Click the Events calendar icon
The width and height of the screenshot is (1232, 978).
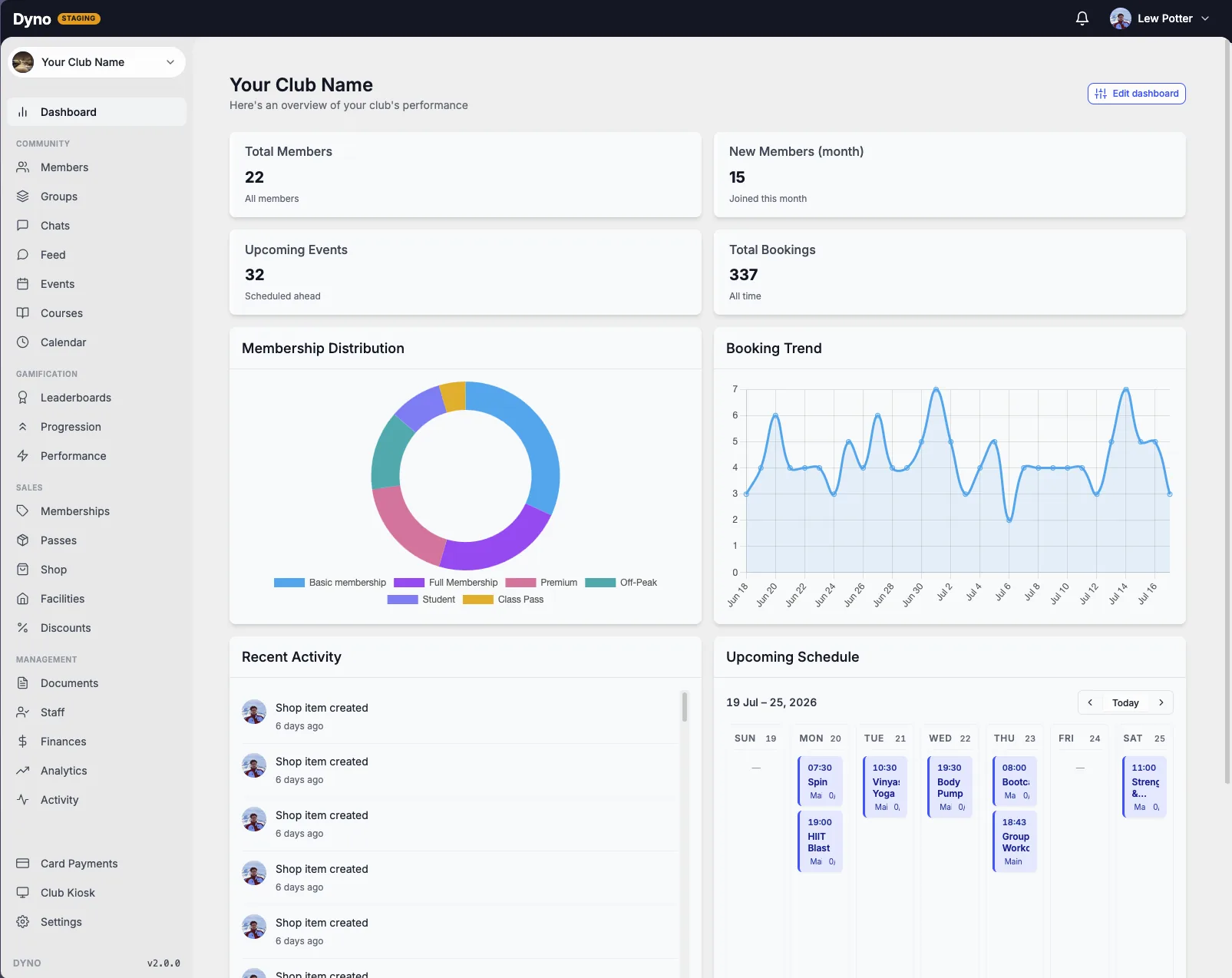click(23, 284)
